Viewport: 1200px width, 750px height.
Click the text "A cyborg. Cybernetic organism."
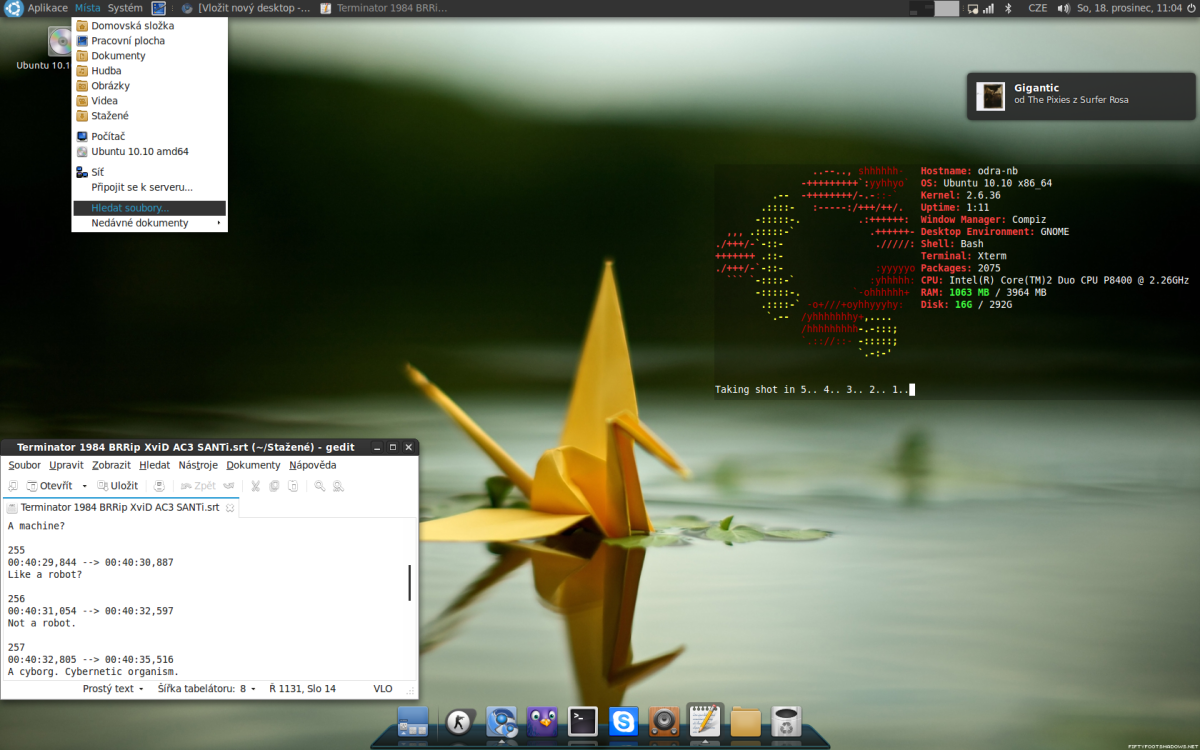tap(93, 672)
